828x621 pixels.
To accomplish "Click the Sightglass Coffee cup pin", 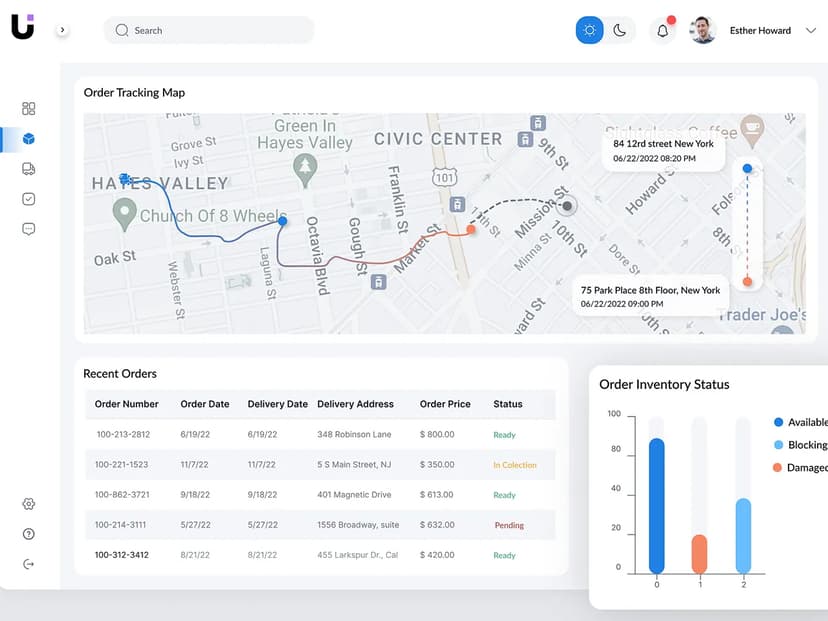I will pyautogui.click(x=752, y=131).
